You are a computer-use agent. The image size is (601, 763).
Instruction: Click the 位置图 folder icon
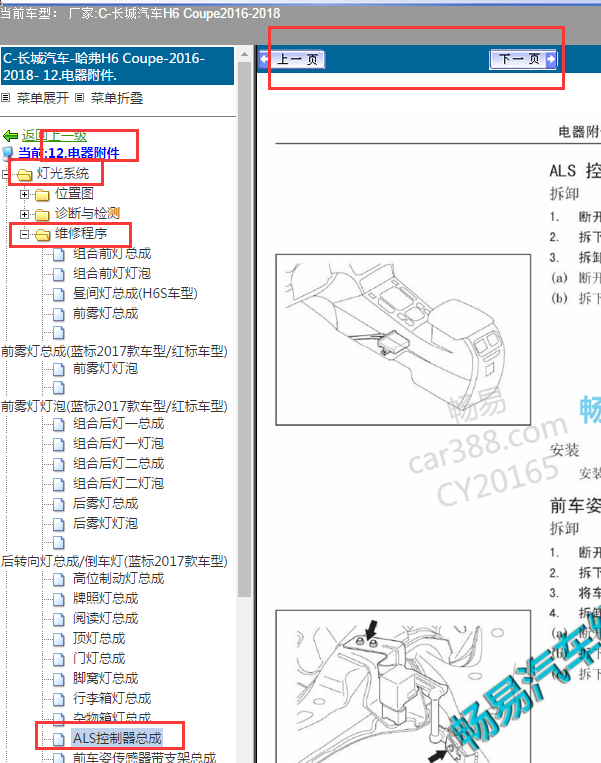(x=42, y=195)
